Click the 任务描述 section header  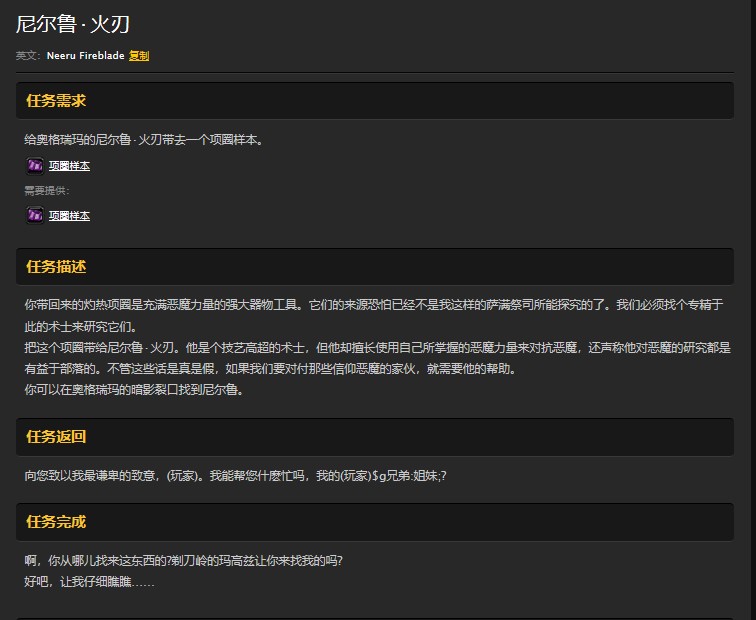coord(56,267)
